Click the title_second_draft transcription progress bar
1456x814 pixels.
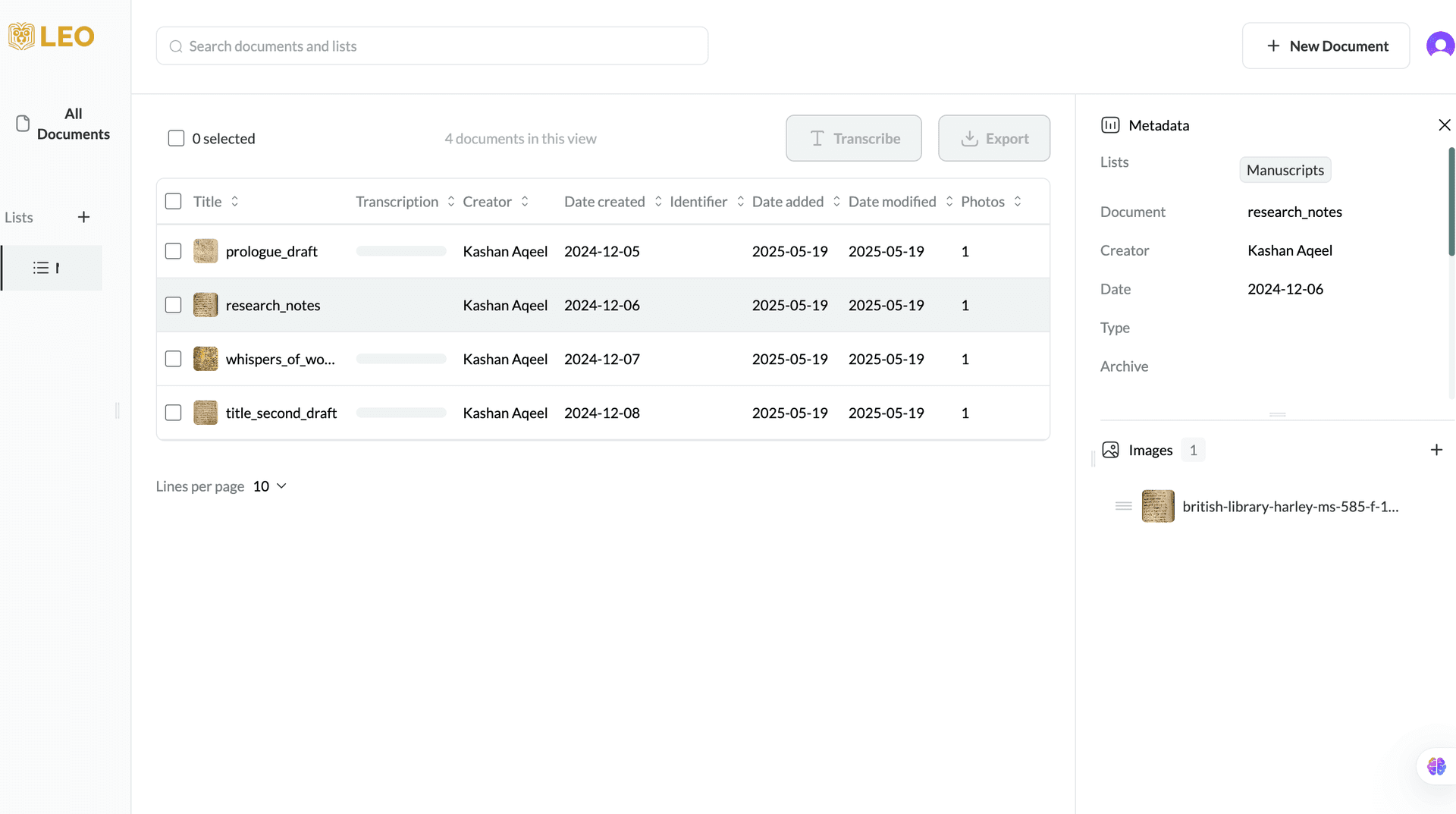(400, 413)
